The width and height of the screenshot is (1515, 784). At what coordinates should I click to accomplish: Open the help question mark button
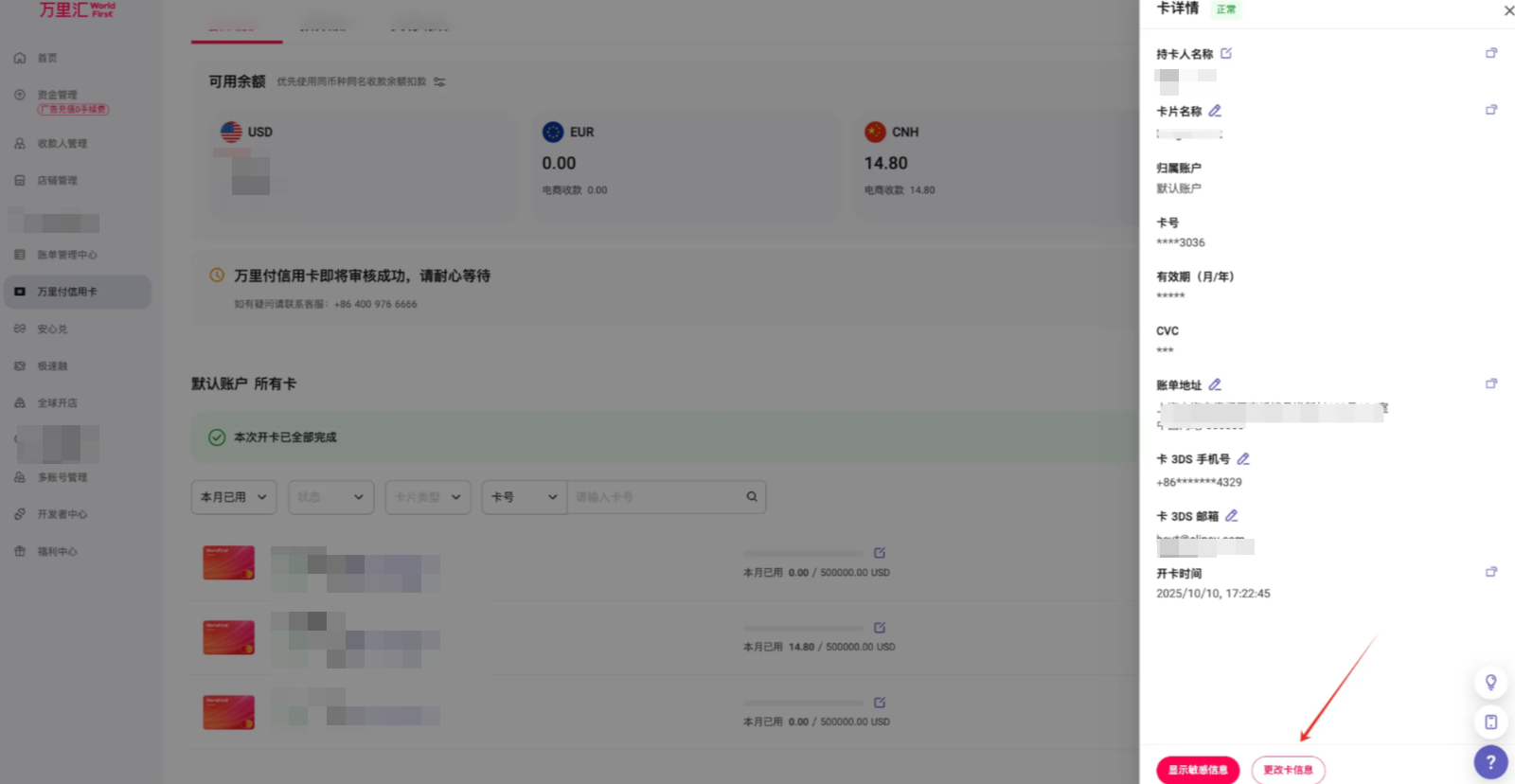[1491, 762]
